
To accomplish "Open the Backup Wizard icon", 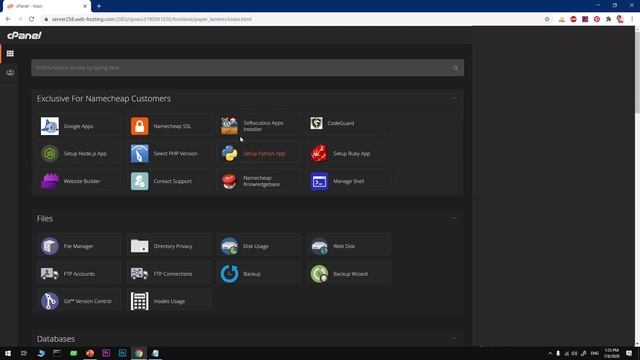I will click(x=319, y=274).
